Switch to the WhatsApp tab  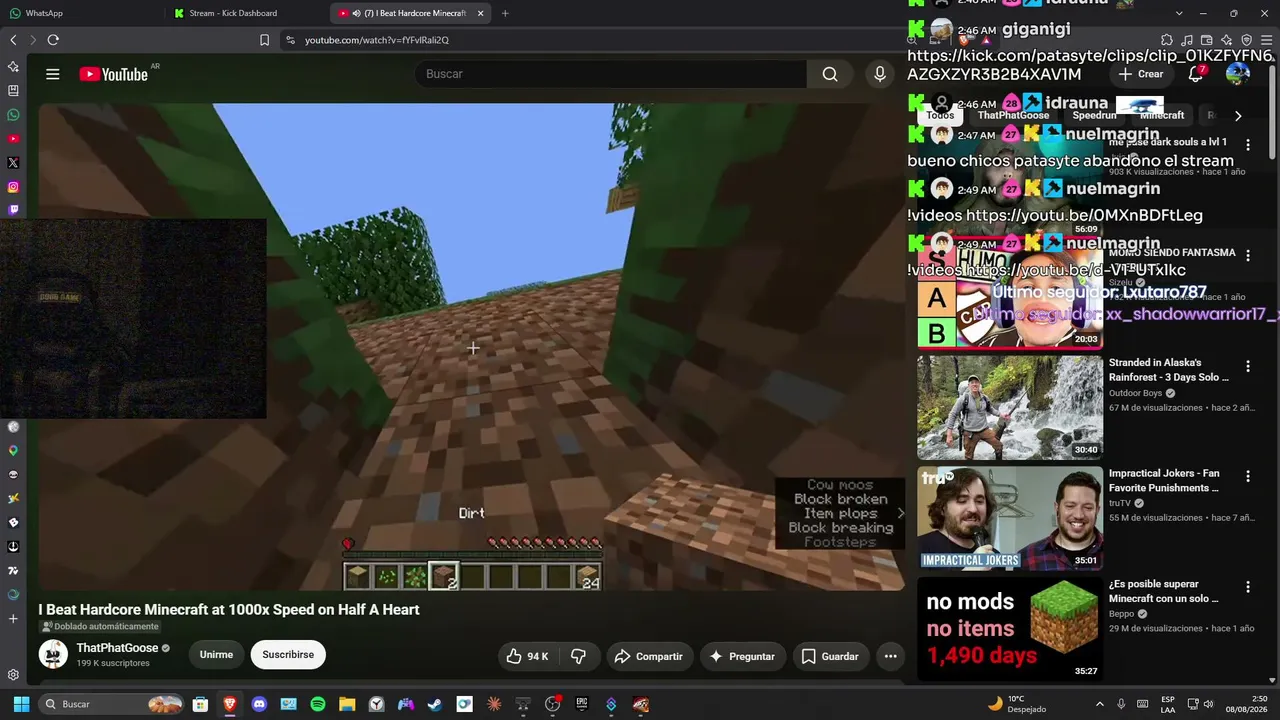(80, 13)
